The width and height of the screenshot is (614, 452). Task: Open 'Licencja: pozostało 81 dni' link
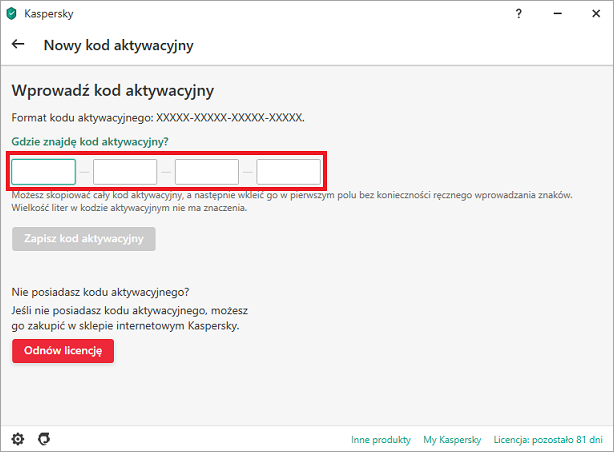548,440
